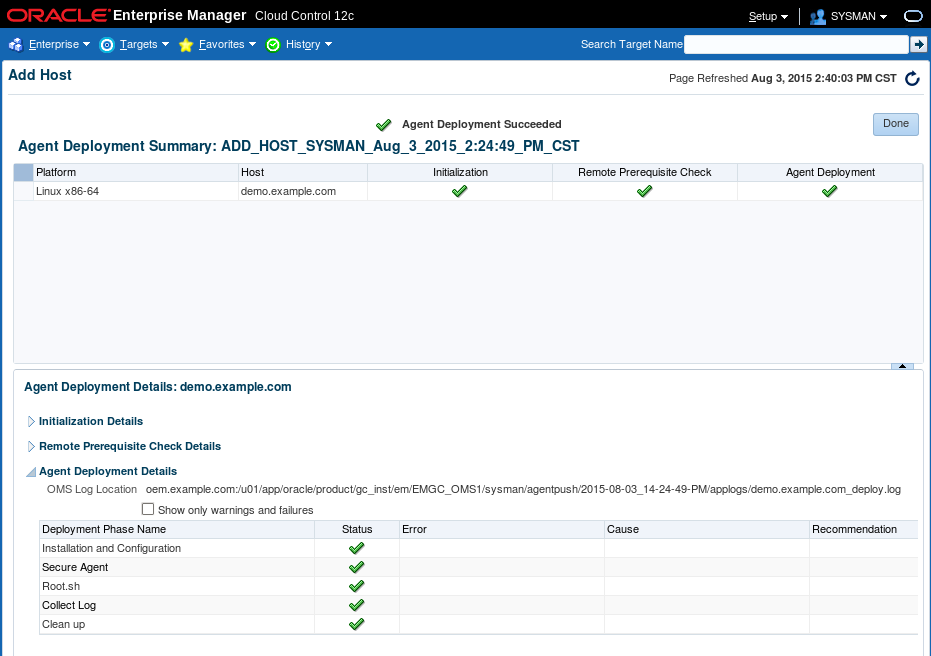
Task: Select the Secure Agent row
Action: [x=479, y=567]
